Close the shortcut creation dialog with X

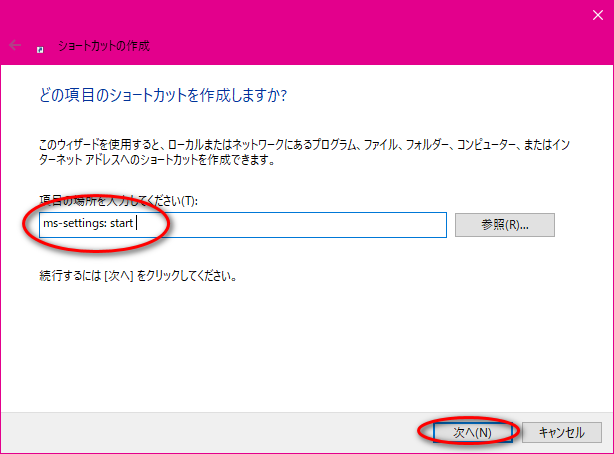(590, 14)
